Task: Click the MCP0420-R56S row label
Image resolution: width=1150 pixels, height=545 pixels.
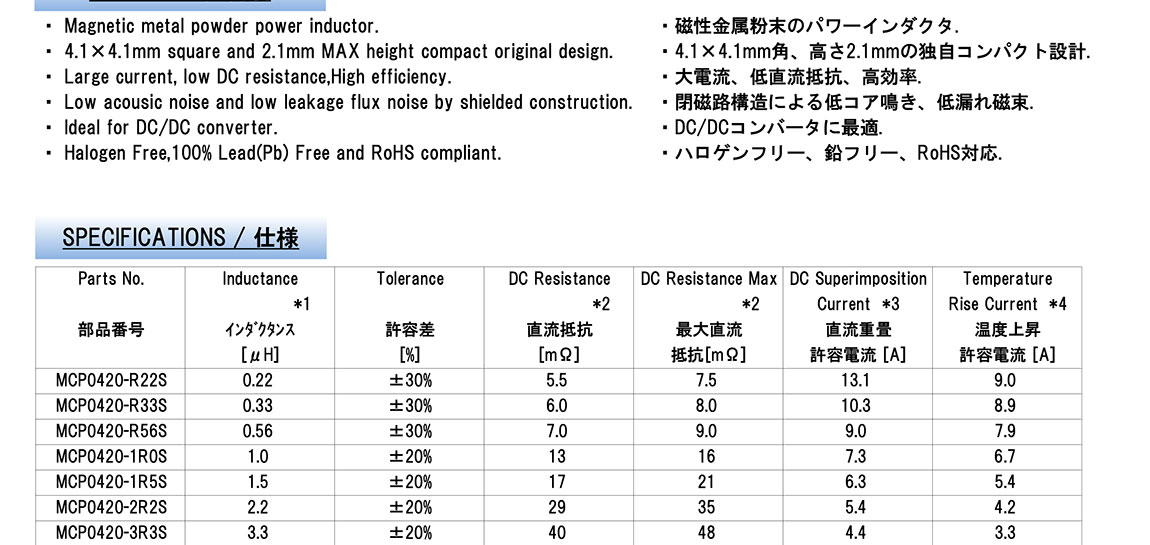Action: [x=111, y=431]
